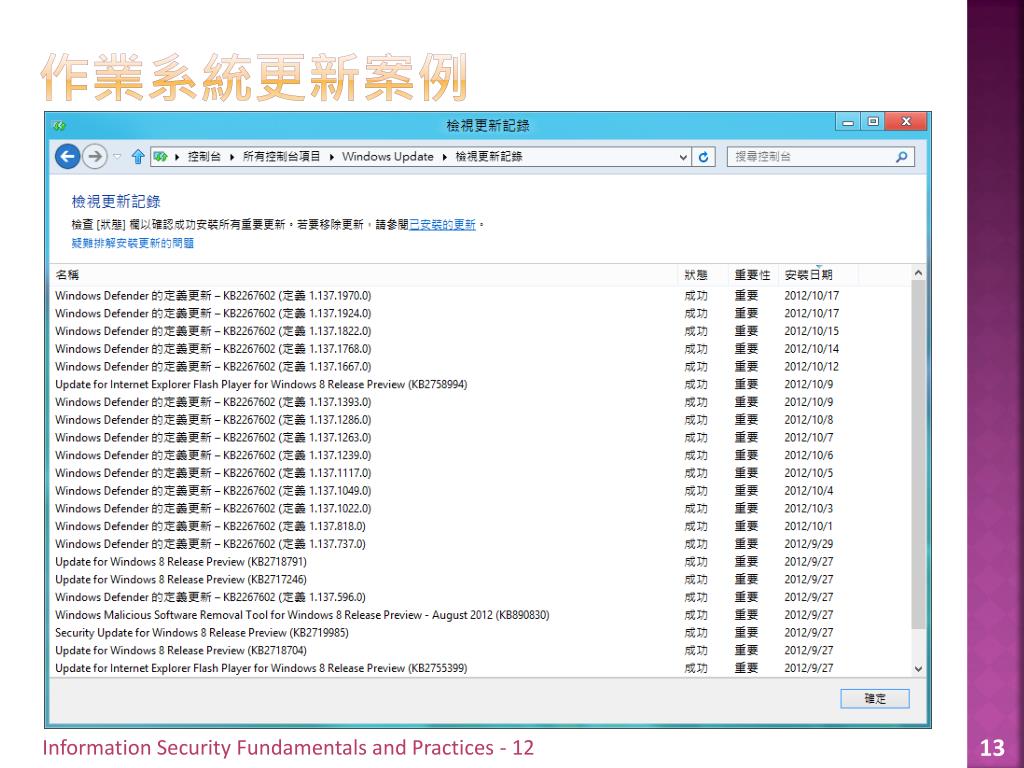
Task: Click install date 2012/10/14 cell
Action: click(811, 349)
